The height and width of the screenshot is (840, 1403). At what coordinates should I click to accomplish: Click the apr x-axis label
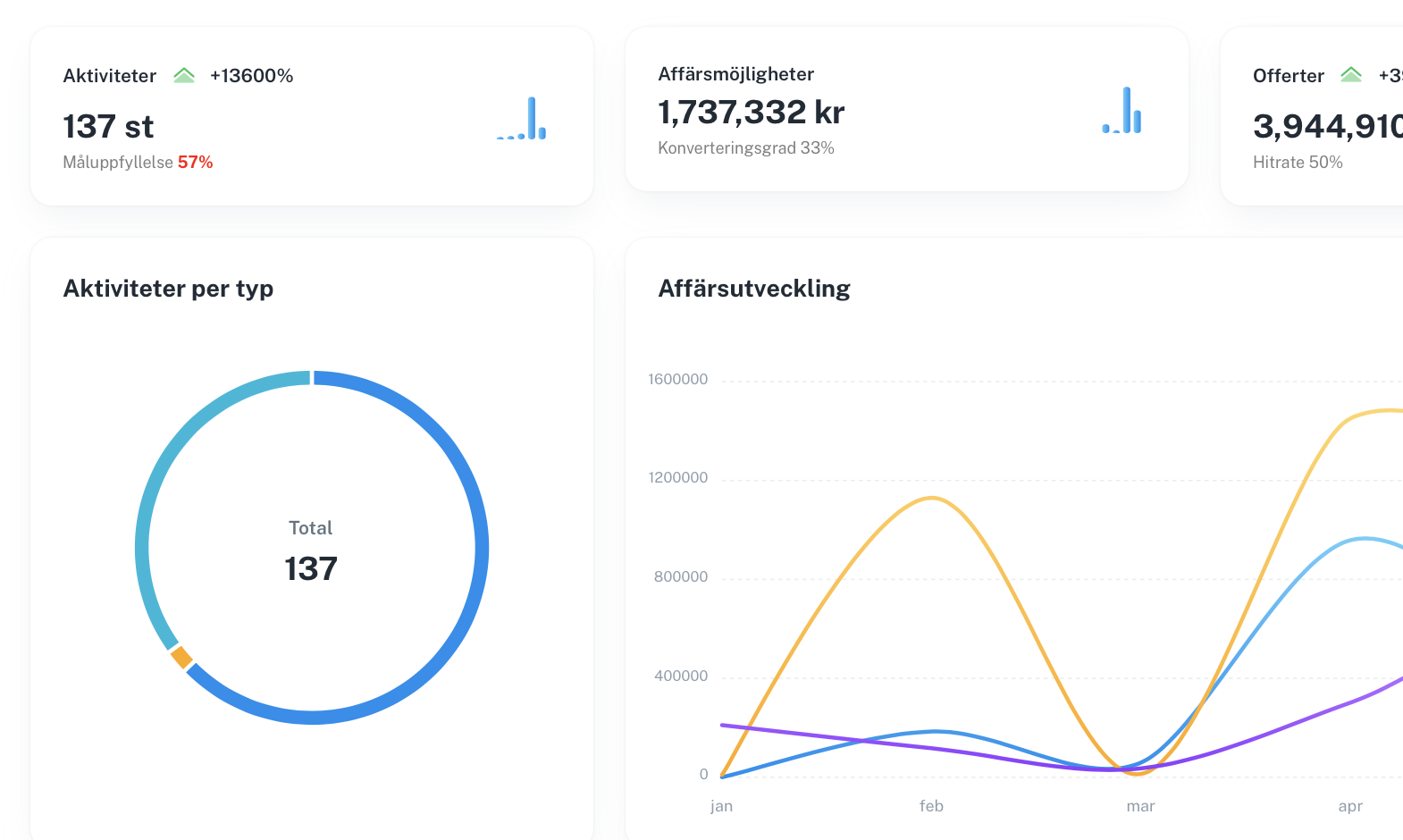click(x=1350, y=806)
